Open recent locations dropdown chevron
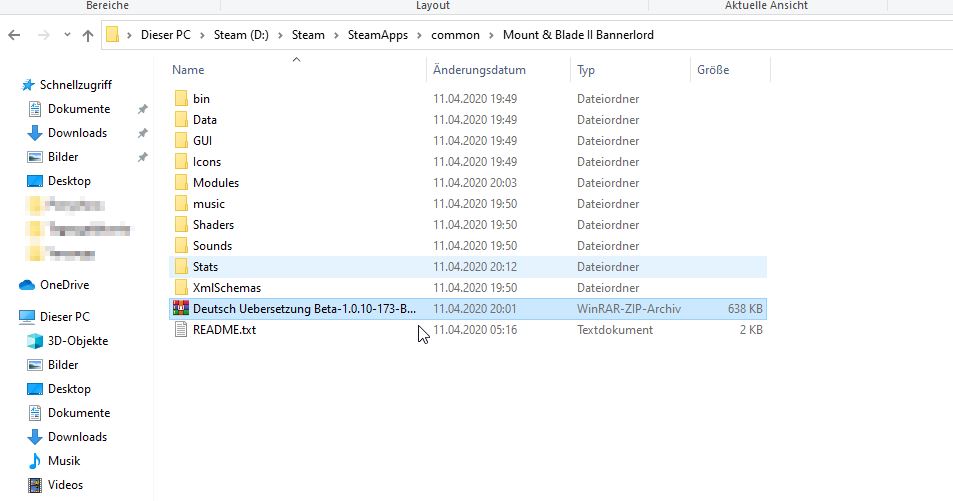The height and width of the screenshot is (501, 953). click(67, 35)
